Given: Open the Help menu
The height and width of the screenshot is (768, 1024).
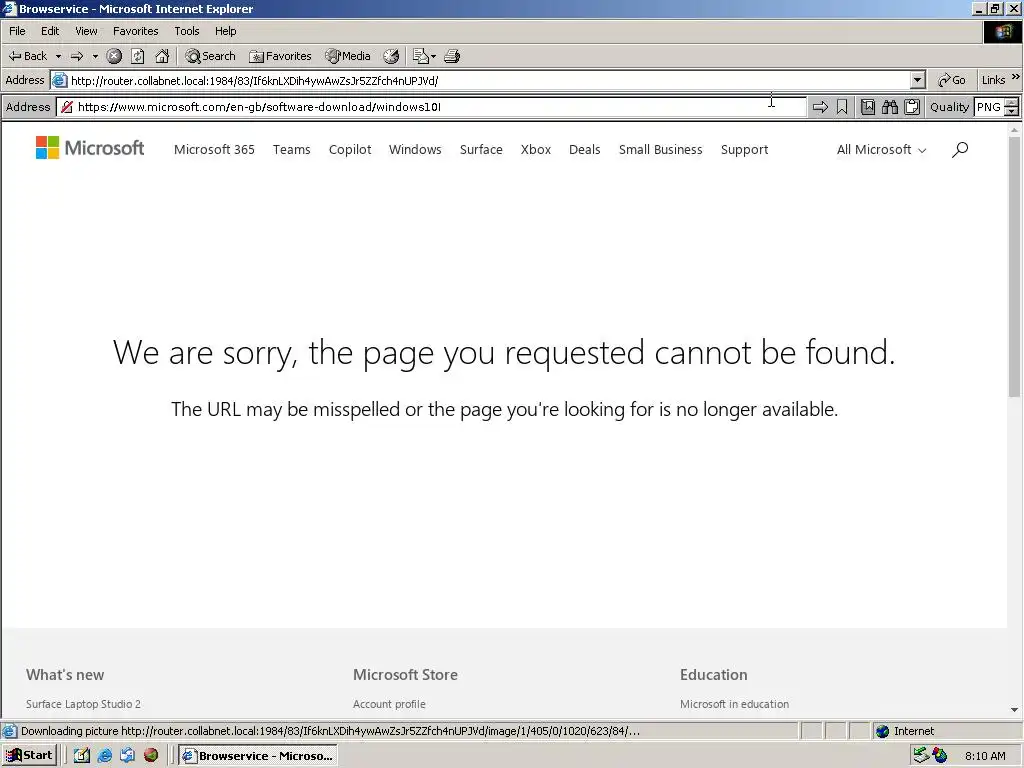Looking at the screenshot, I should click(x=225, y=31).
